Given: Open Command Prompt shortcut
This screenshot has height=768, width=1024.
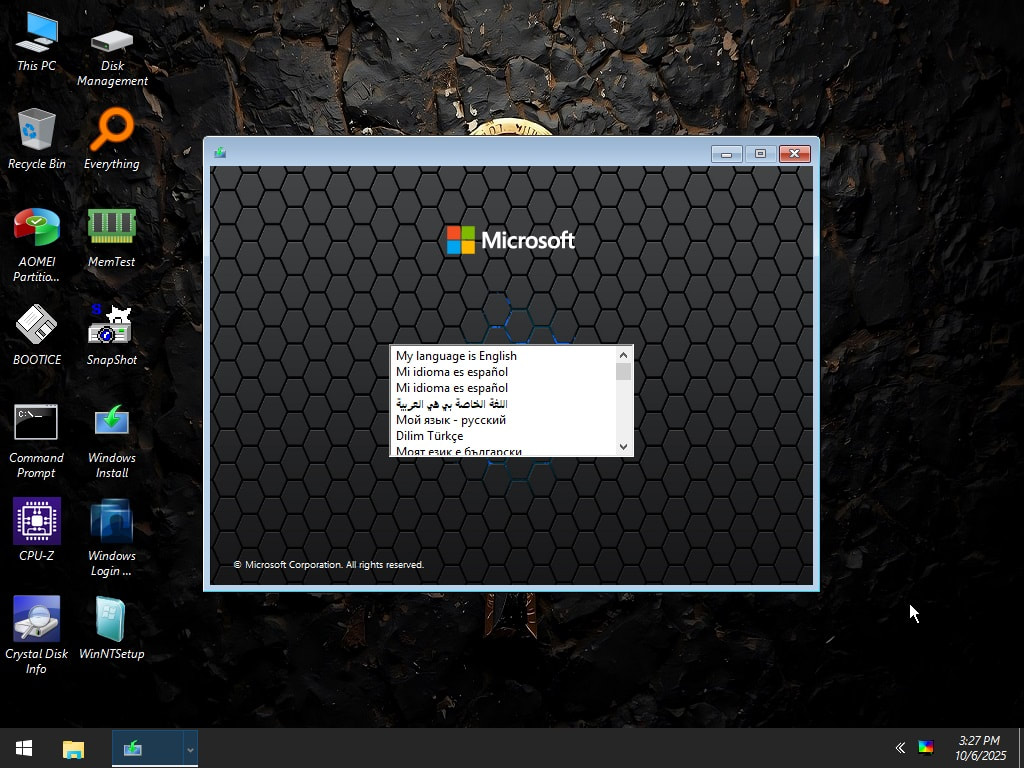Looking at the screenshot, I should pos(36,423).
